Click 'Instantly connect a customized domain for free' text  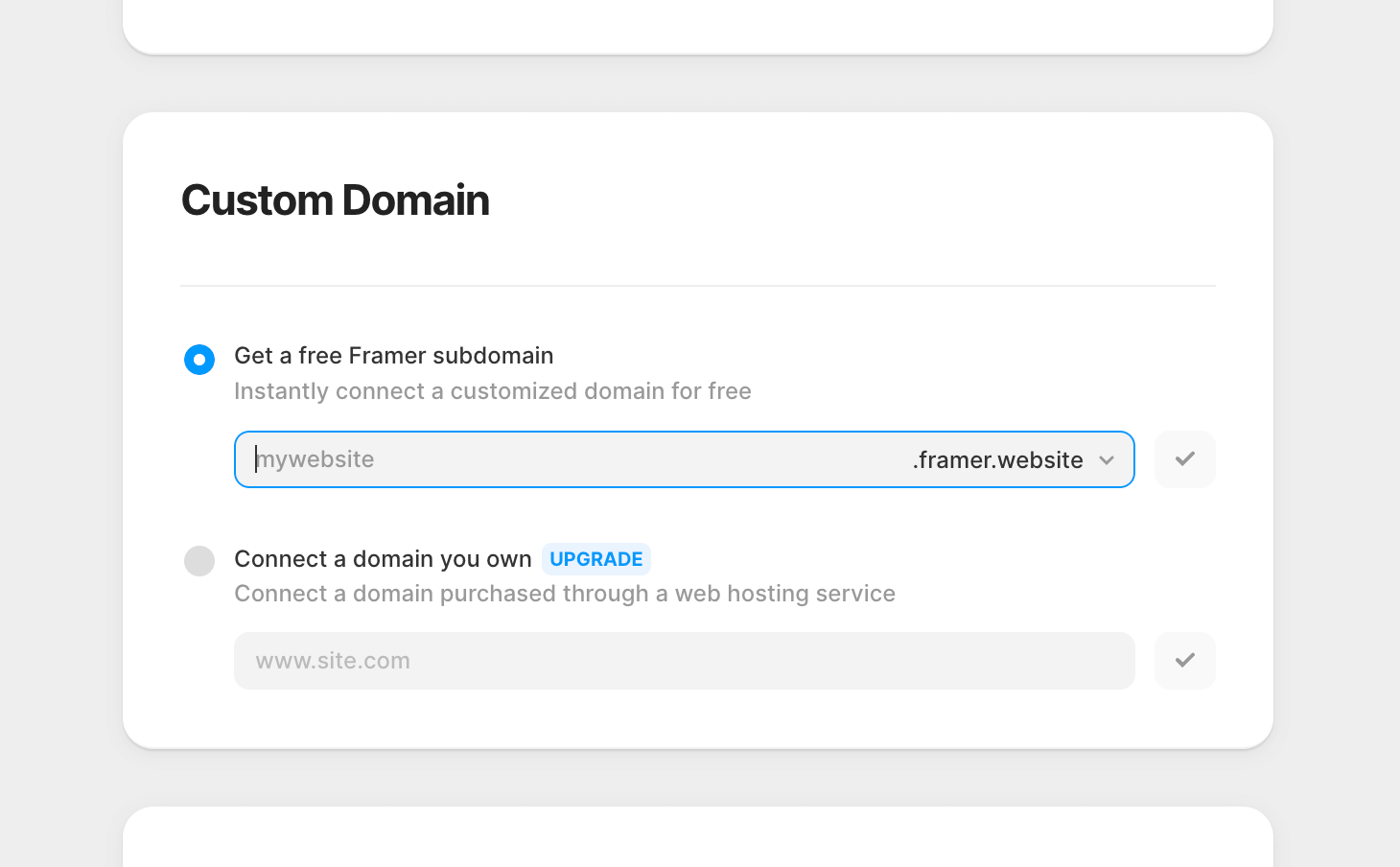point(492,391)
